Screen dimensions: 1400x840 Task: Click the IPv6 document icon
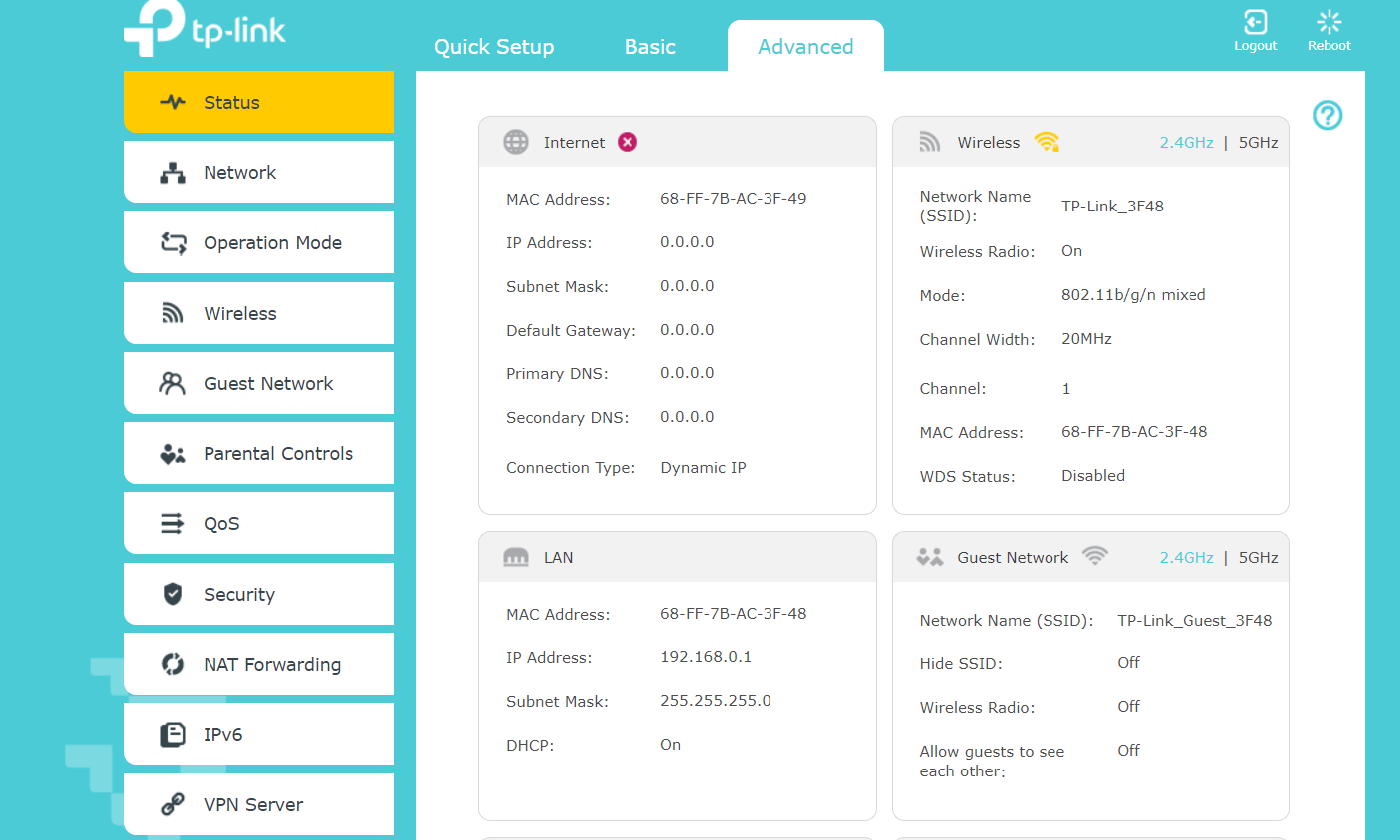pos(173,735)
